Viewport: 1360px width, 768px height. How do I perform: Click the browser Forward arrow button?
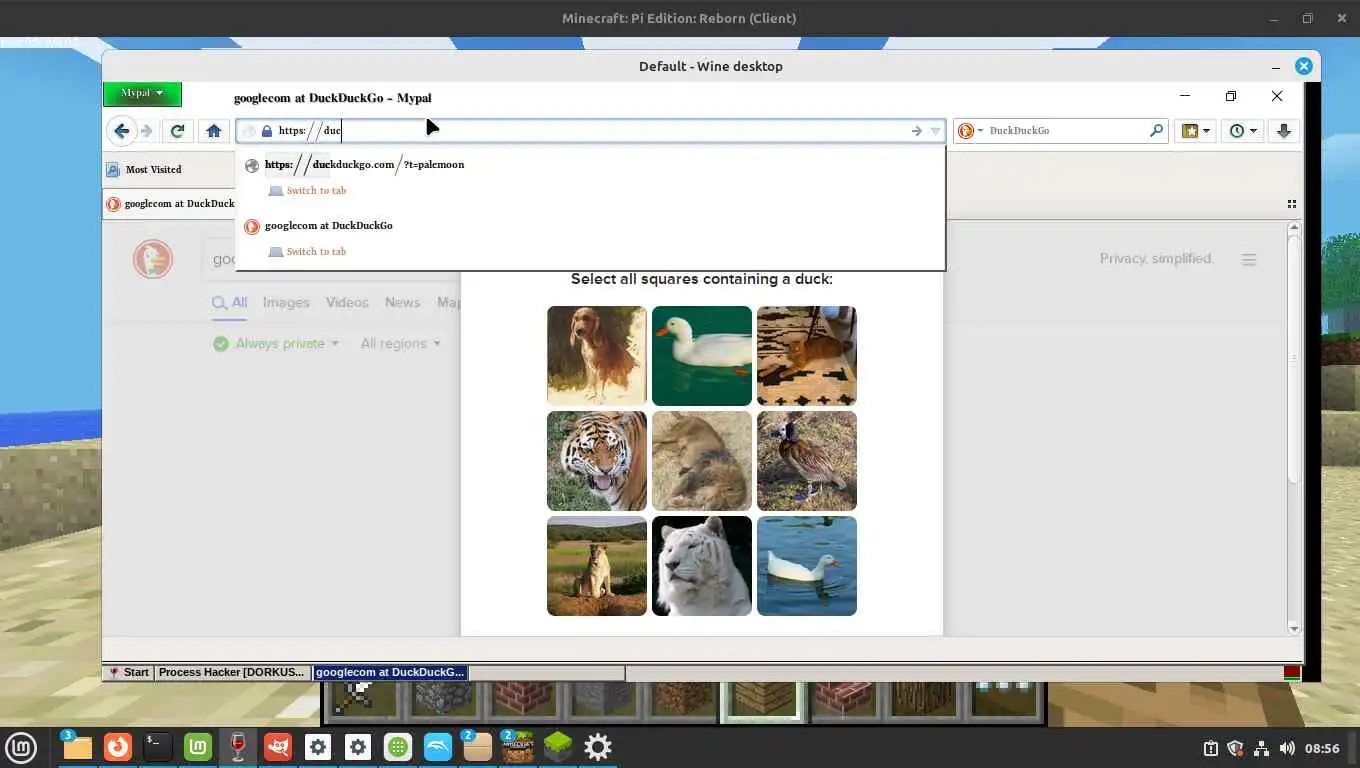[147, 131]
